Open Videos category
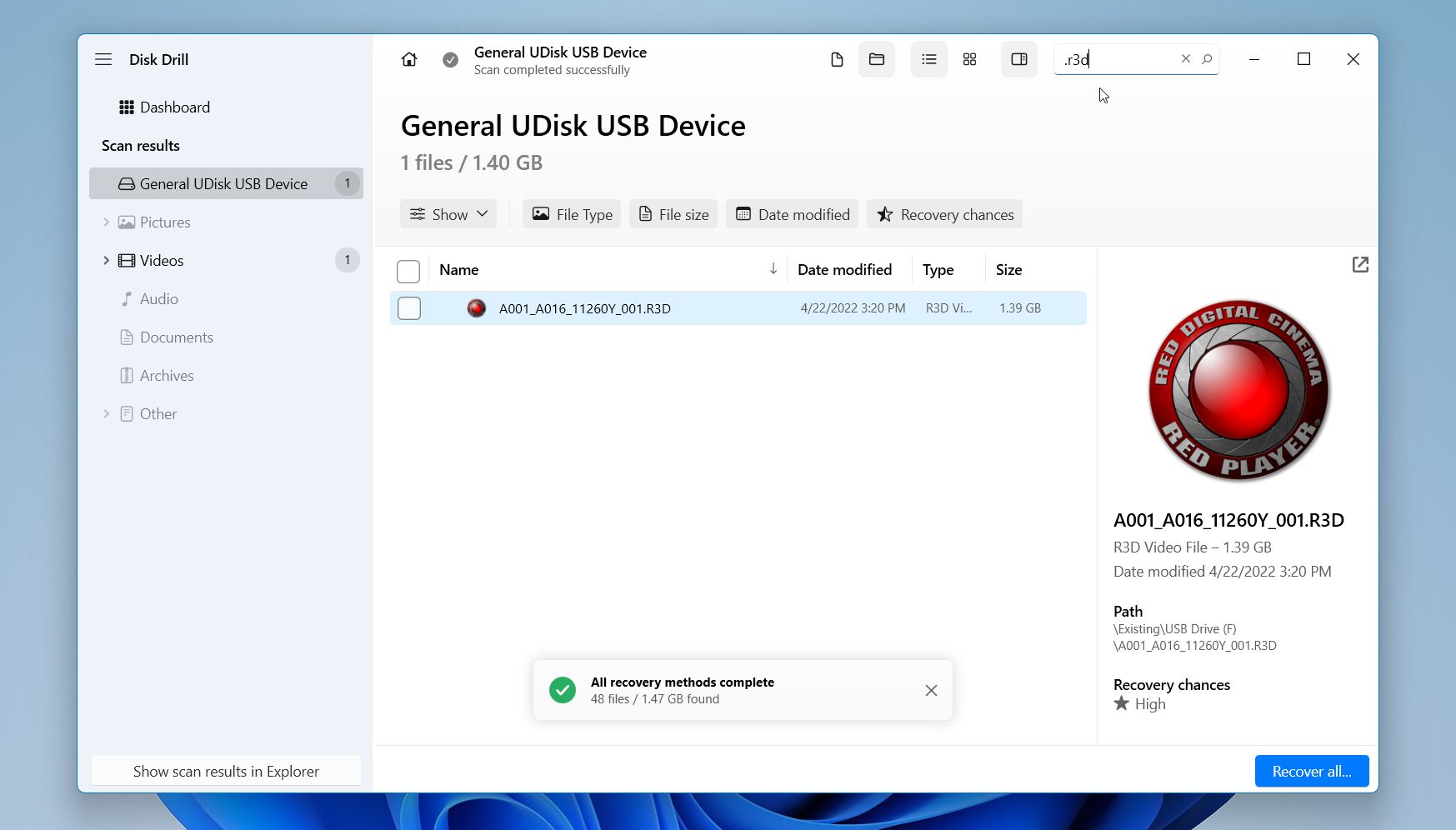This screenshot has width=1456, height=830. point(162,260)
